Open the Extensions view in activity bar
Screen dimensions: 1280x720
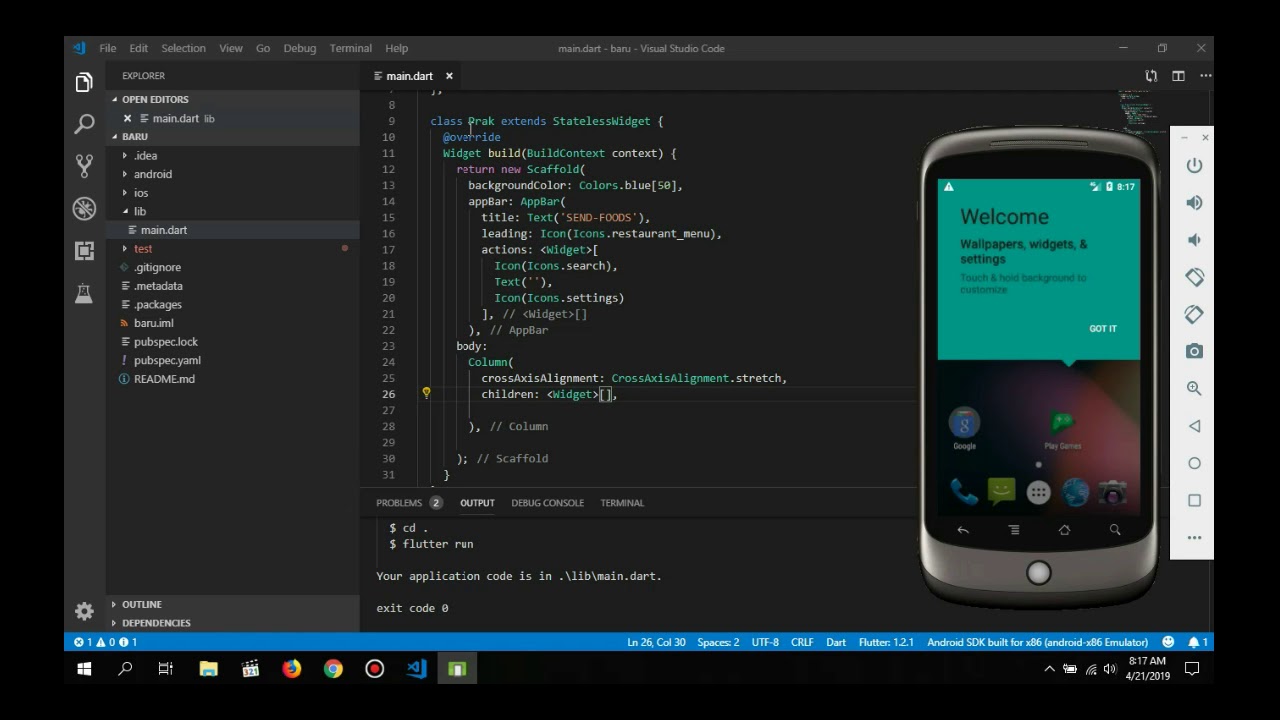[x=84, y=250]
